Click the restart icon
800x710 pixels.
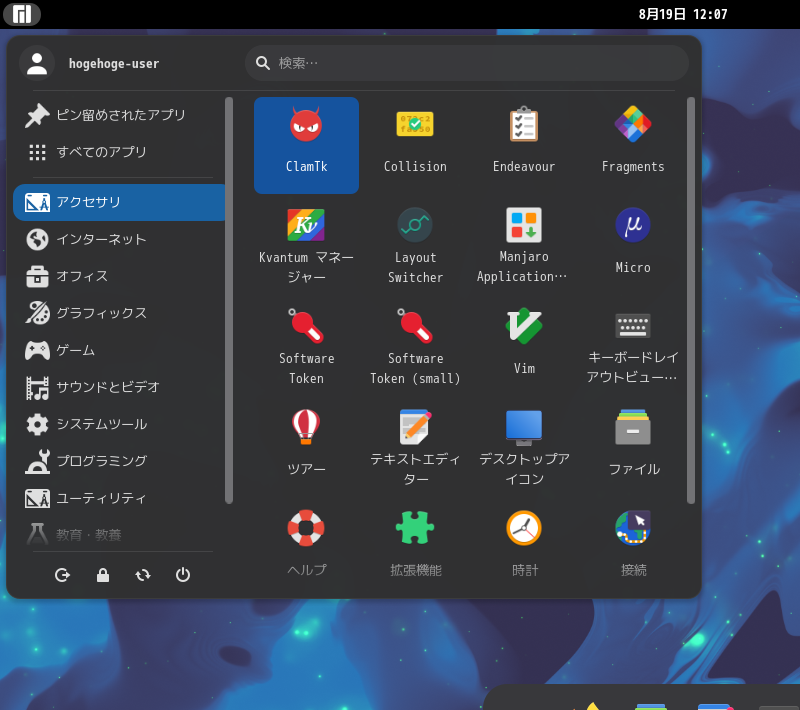point(143,575)
